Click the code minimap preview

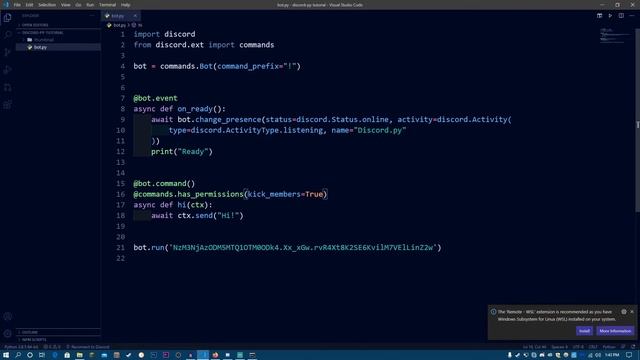[x=615, y=35]
